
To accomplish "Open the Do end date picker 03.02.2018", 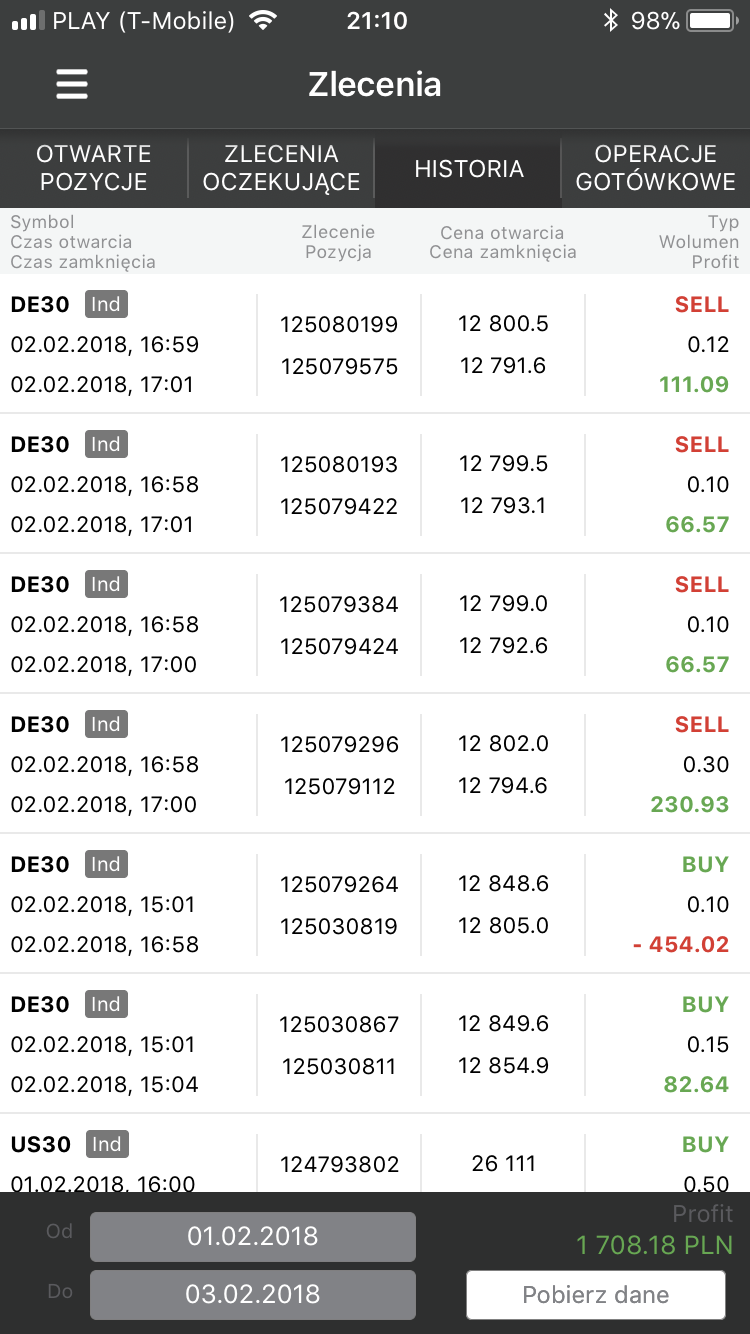I will point(253,1294).
